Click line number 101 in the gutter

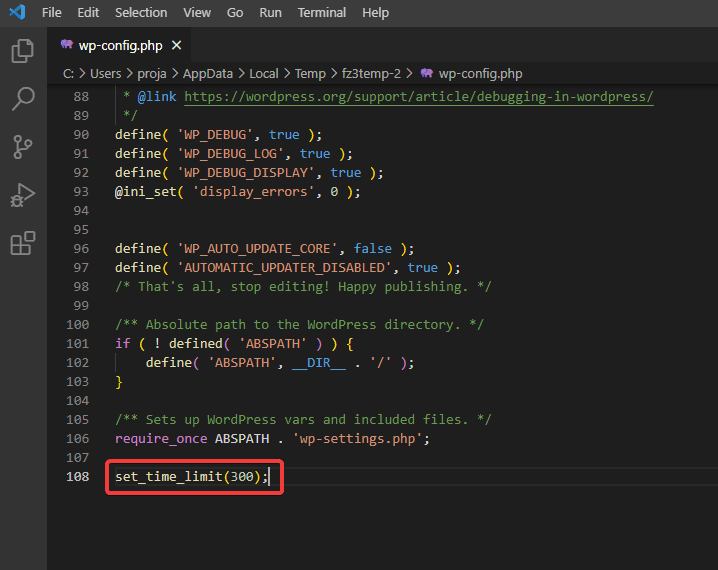(x=77, y=343)
